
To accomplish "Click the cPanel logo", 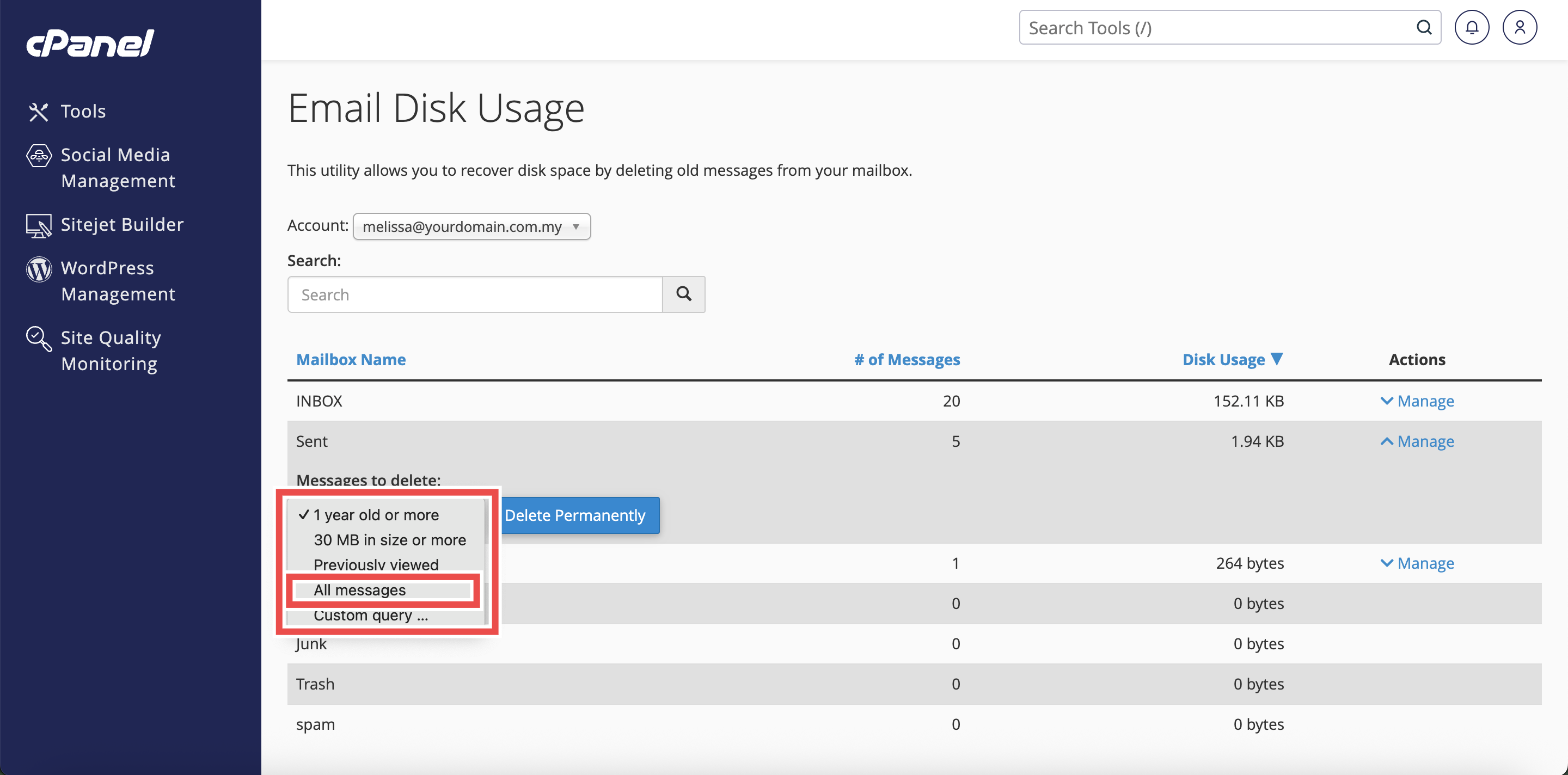I will pos(90,43).
